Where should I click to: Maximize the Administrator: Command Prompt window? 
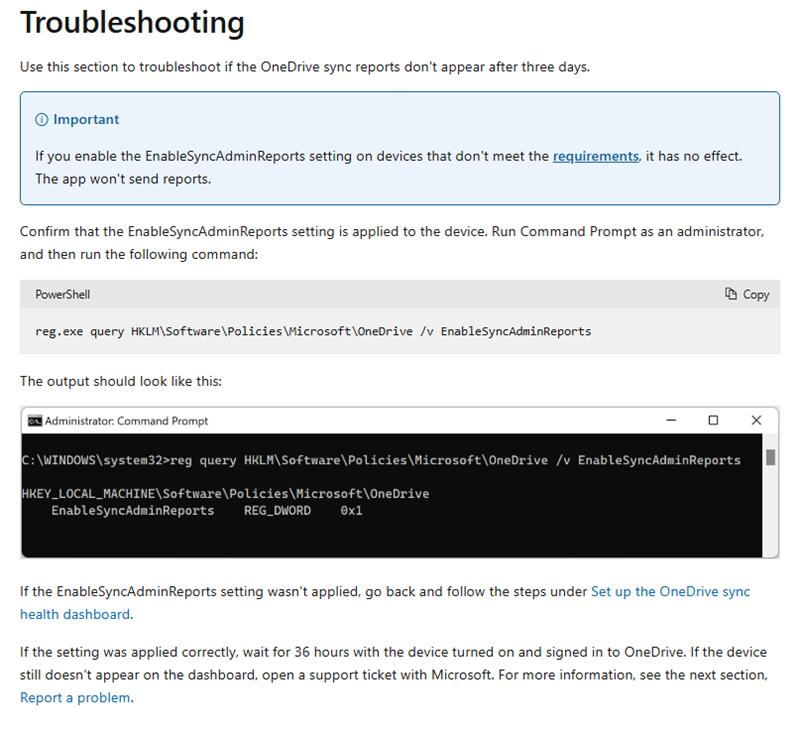pyautogui.click(x=713, y=420)
